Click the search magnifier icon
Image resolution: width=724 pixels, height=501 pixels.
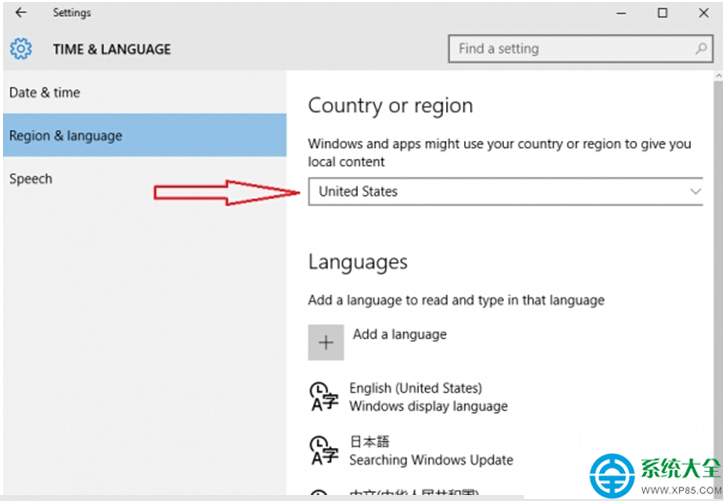(701, 48)
